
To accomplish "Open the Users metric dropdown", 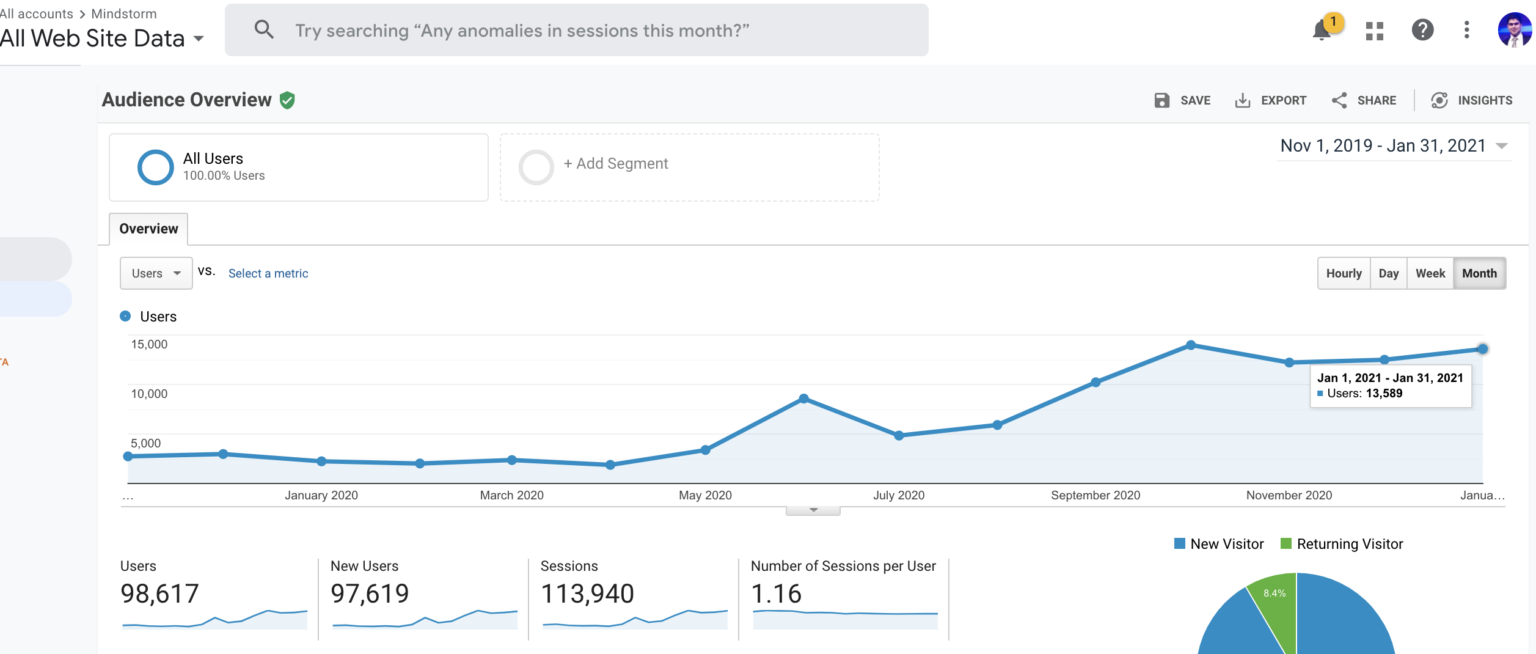I will 156,273.
